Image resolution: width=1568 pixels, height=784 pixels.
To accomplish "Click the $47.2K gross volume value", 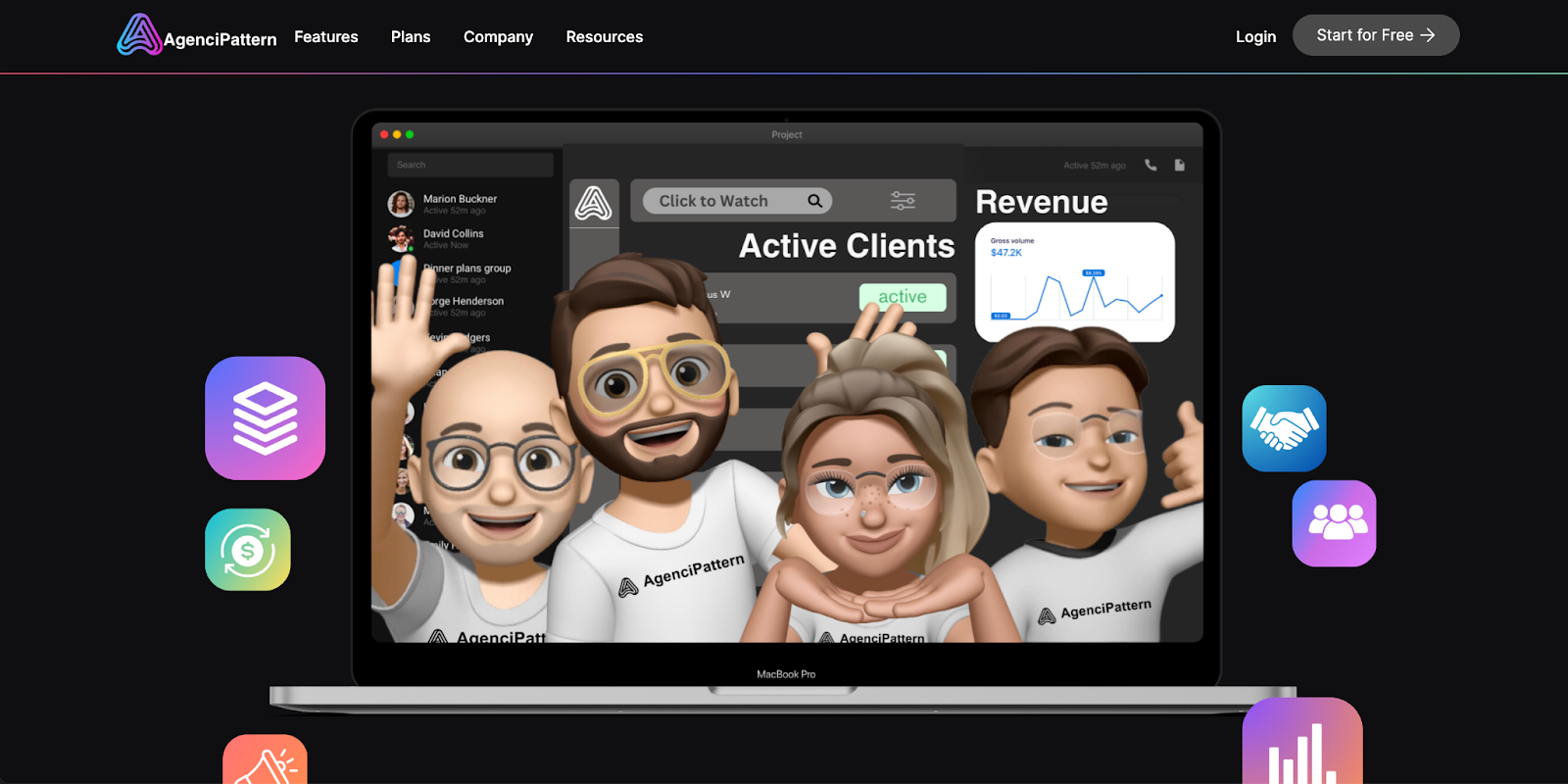I will [1006, 253].
